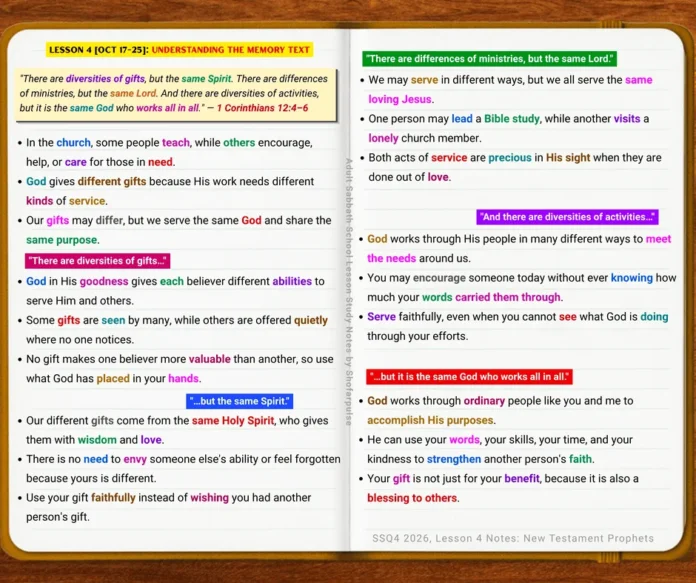Click the yellow 'LESSON 4 [OCT 17-25]' title banner
The height and width of the screenshot is (583, 696).
(179, 50)
